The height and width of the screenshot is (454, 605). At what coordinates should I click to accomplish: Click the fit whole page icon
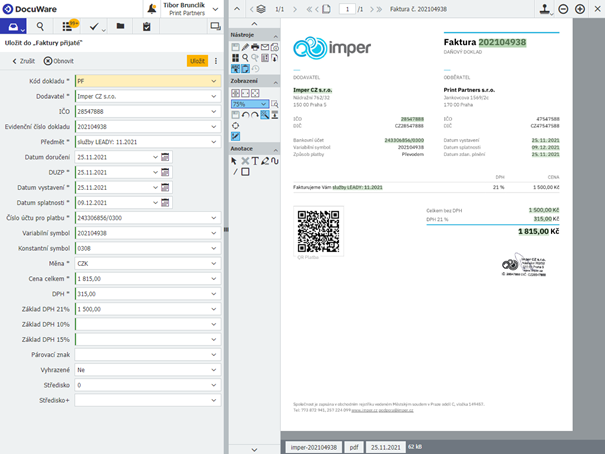coord(255,93)
